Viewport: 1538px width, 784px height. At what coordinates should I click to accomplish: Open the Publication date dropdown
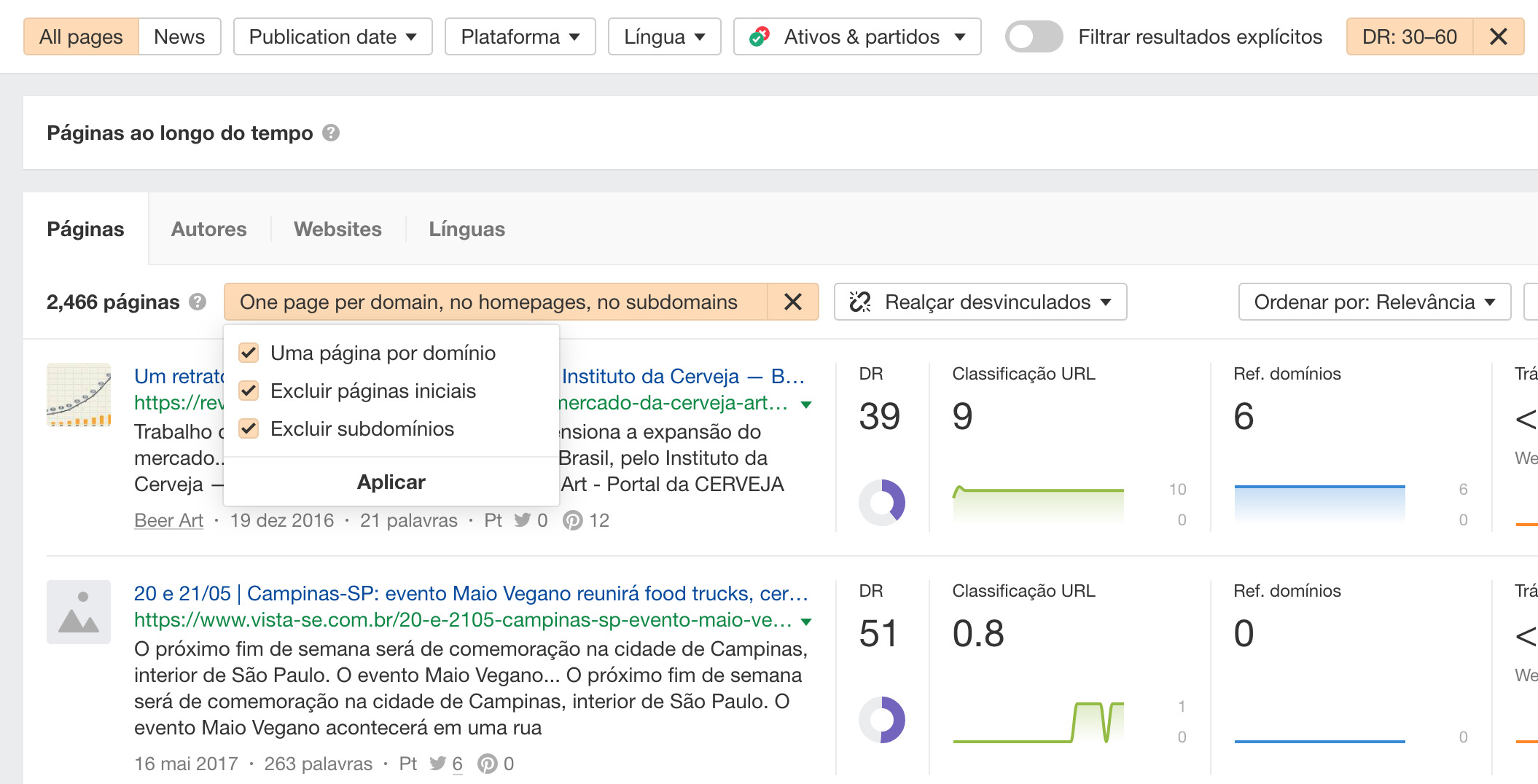332,36
